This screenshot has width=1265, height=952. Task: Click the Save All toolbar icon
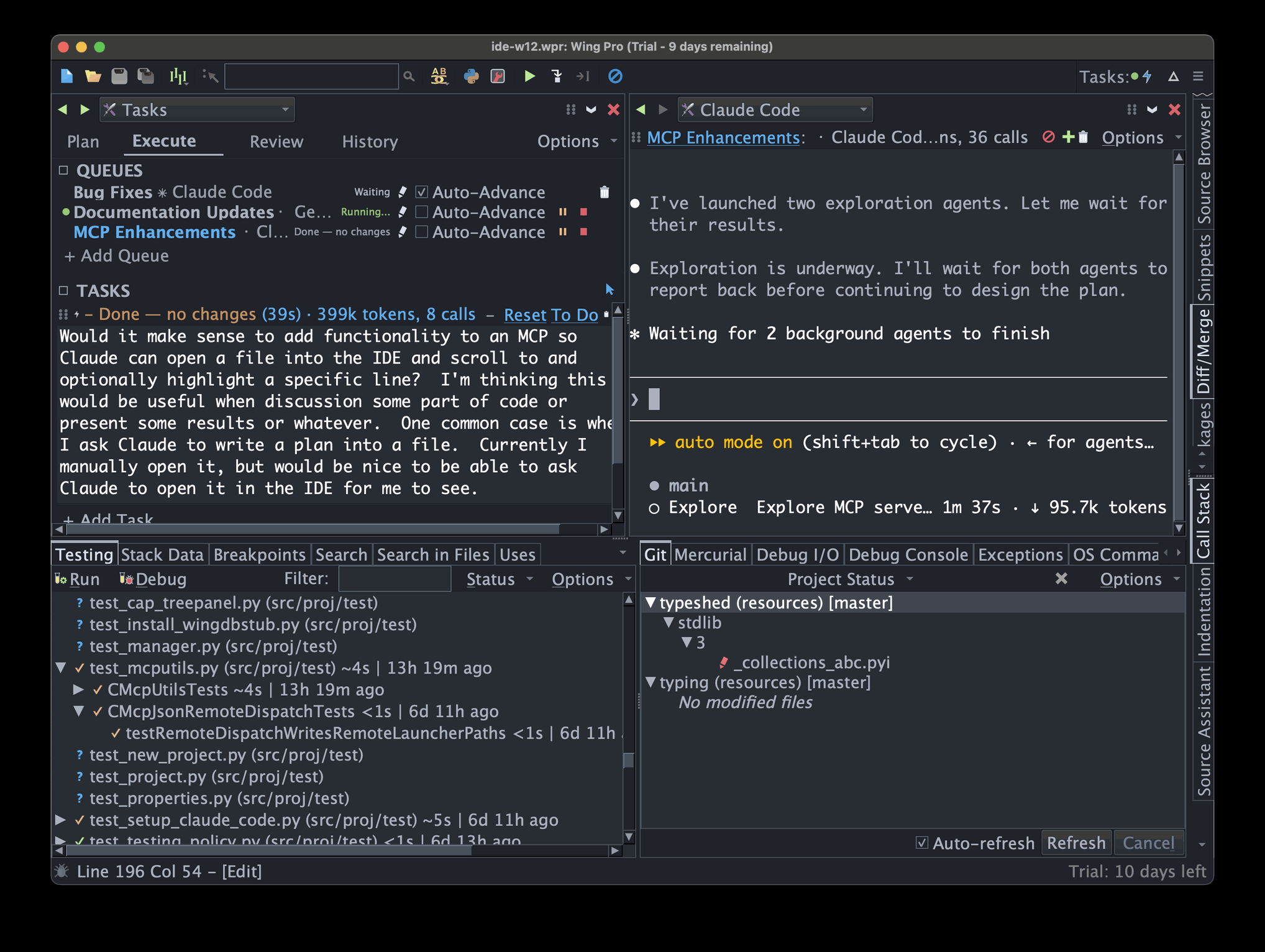click(146, 76)
